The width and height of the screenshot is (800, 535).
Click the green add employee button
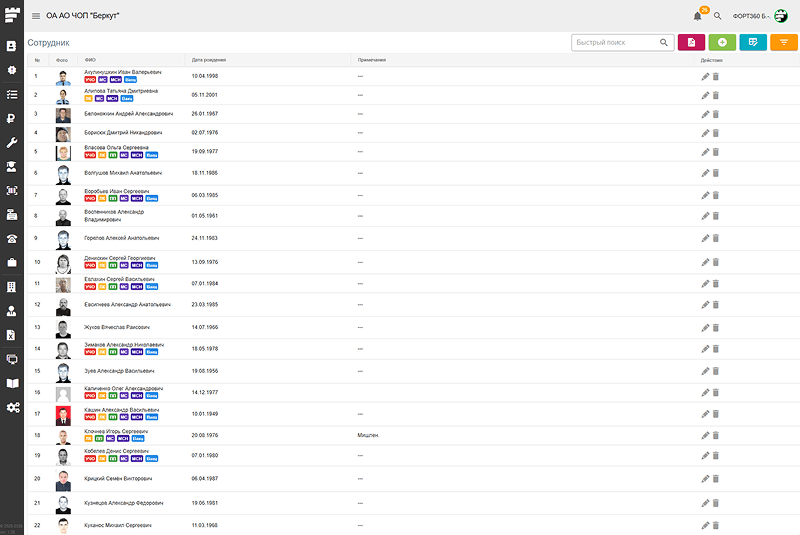pos(722,42)
